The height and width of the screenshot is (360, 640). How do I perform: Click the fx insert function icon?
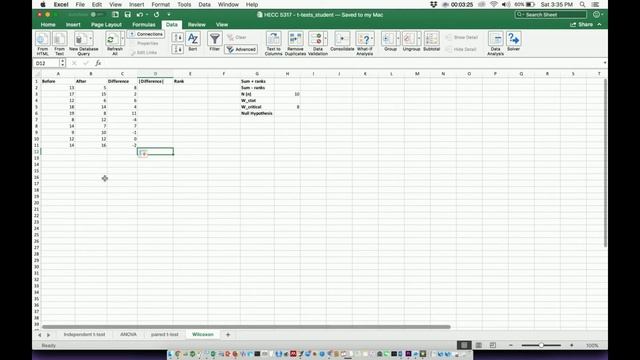click(98, 63)
